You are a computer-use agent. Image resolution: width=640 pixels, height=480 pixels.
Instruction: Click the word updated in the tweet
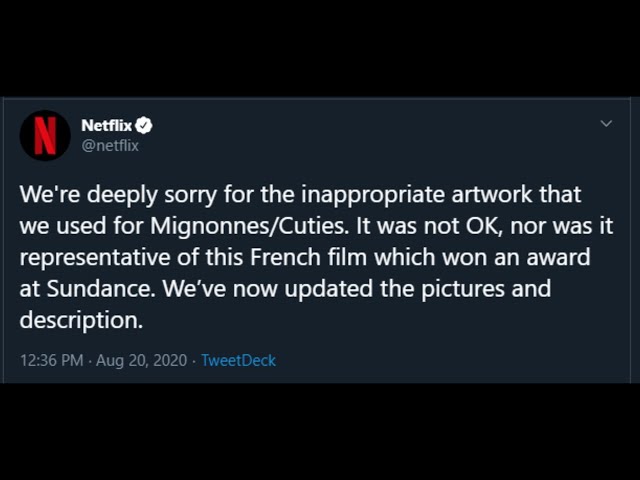click(x=329, y=290)
